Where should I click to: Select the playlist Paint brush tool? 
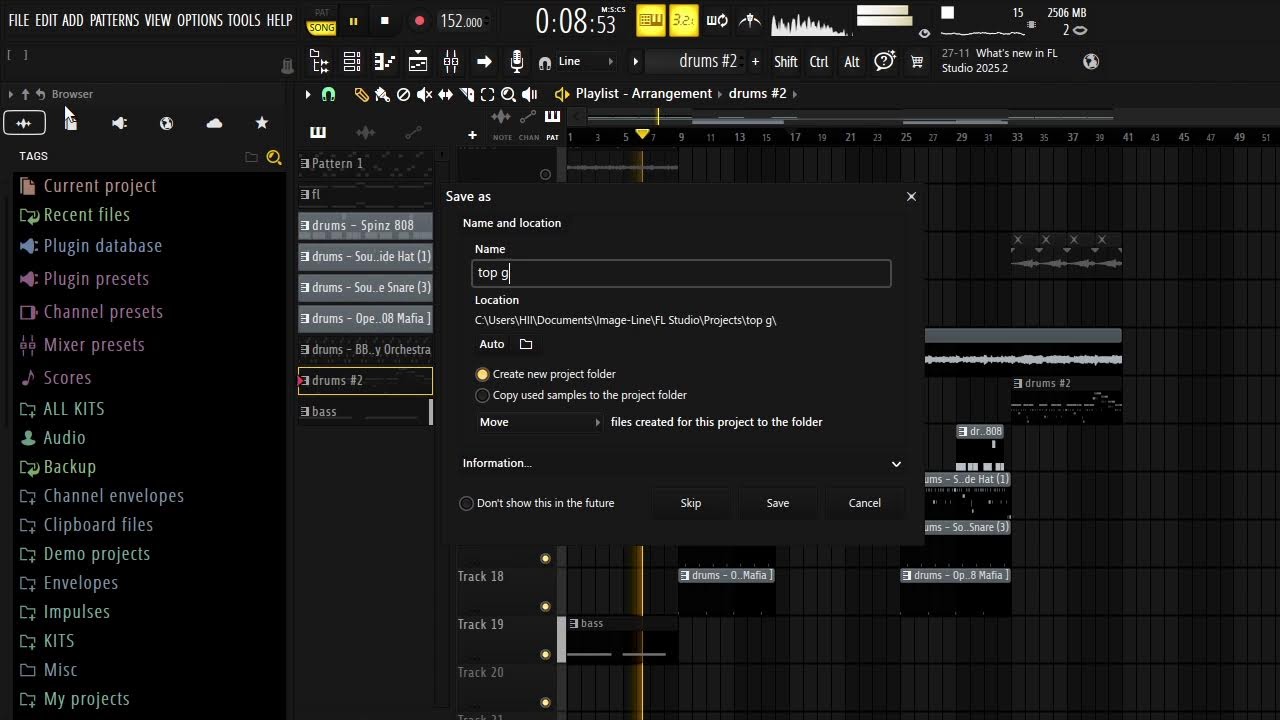coord(382,94)
